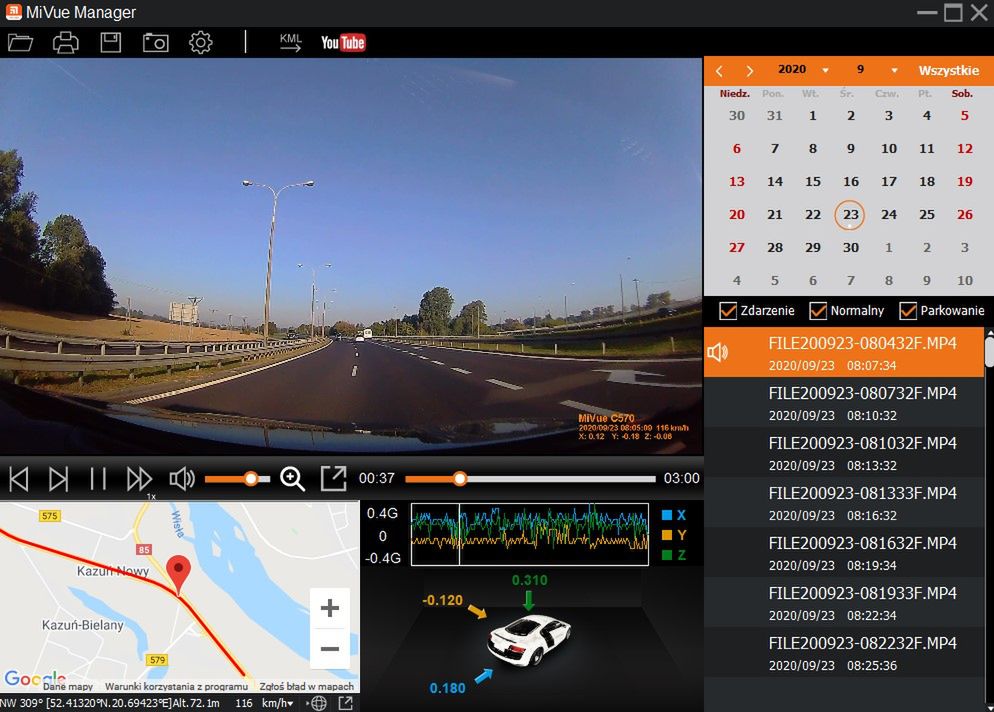Click the GPS coordinates in status bar
This screenshot has height=712, width=994.
point(109,703)
